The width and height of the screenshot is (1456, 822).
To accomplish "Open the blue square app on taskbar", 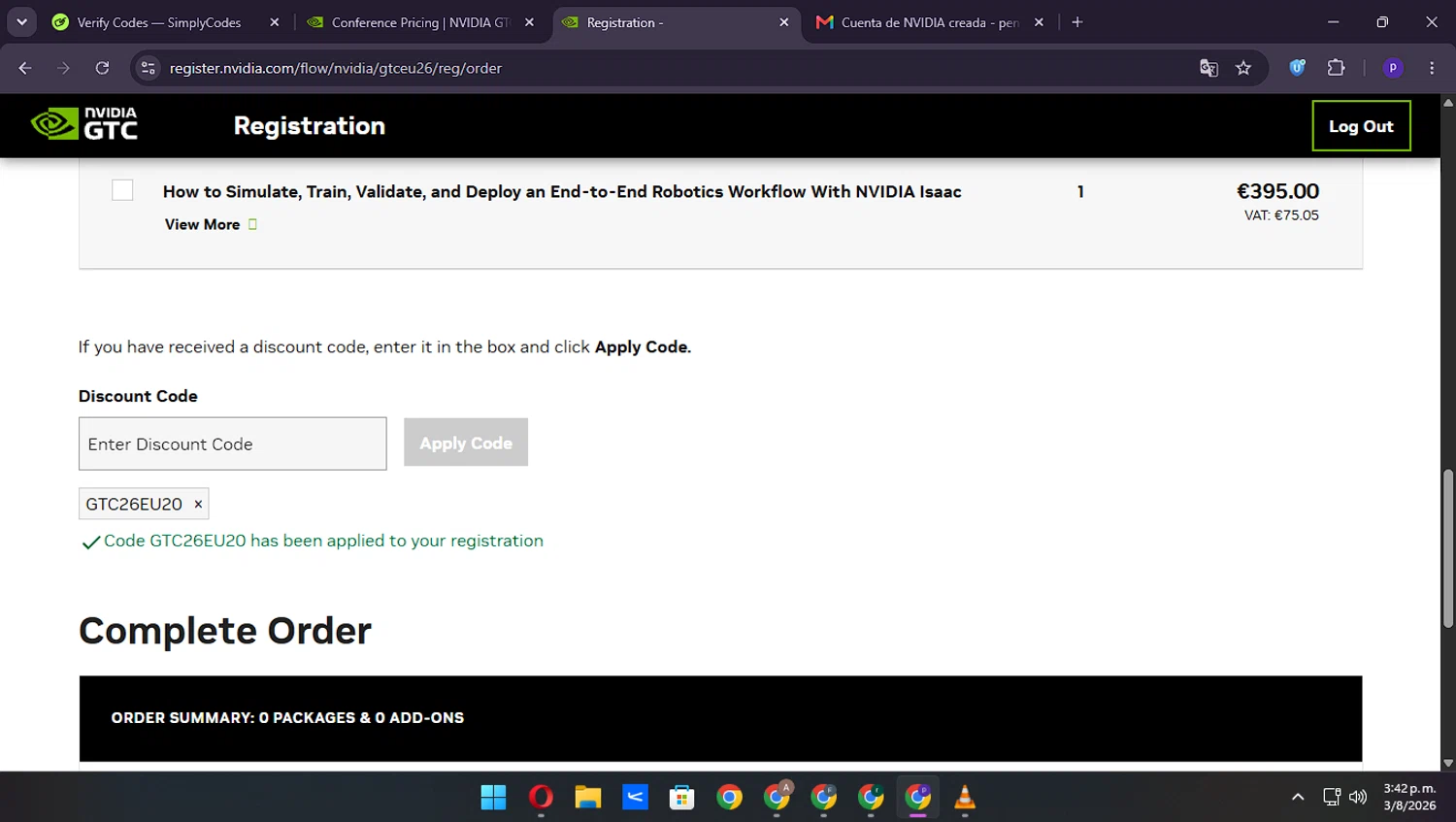I will [635, 798].
